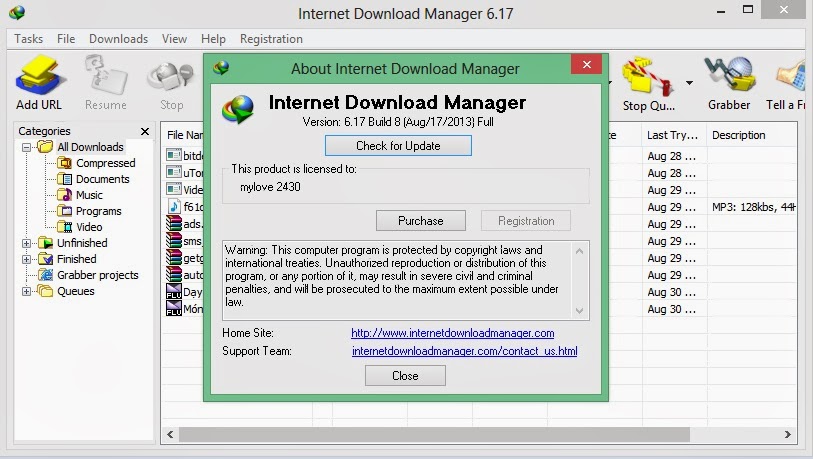Close About dialog with red X
This screenshot has height=459, width=813.
click(586, 64)
